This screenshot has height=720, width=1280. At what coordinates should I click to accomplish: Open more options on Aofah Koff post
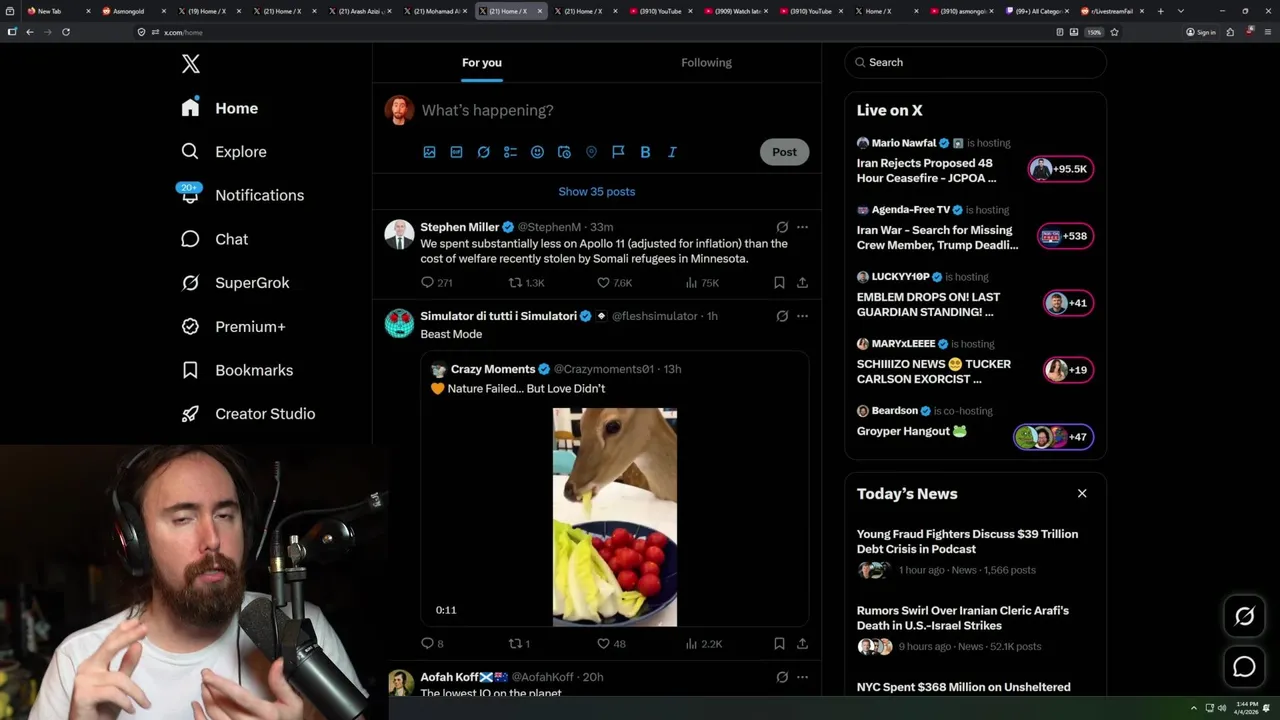[x=802, y=677]
